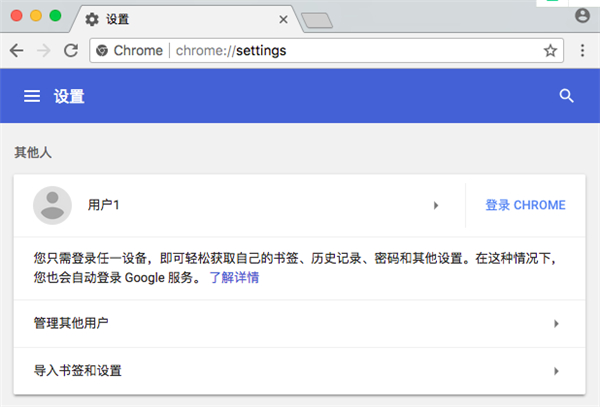This screenshot has width=600, height=407.
Task: Expand the 导入书签和设置 row
Action: (x=556, y=371)
